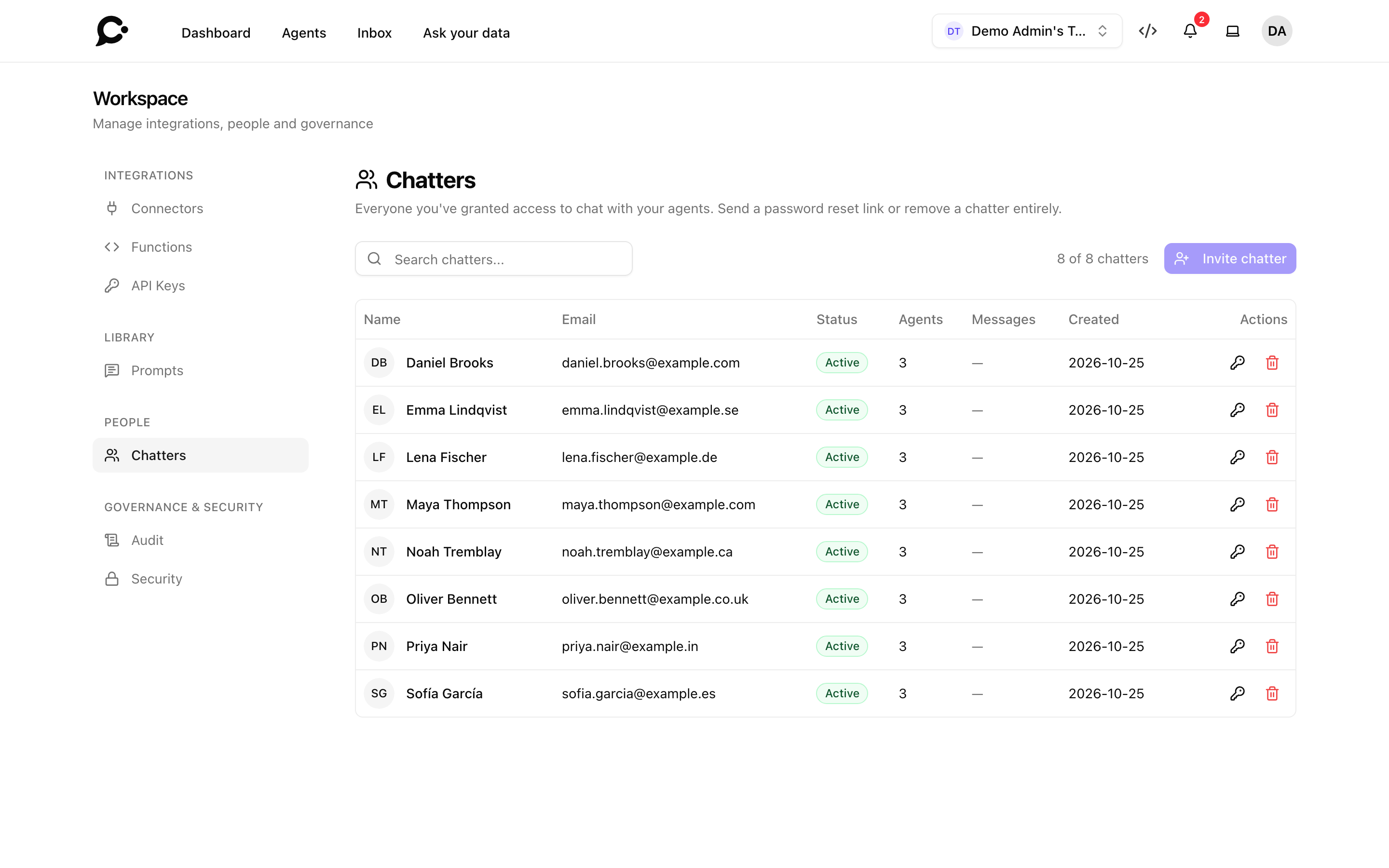1389x868 pixels.
Task: Remove chatter Emma Lindqvist
Action: 1272,410
